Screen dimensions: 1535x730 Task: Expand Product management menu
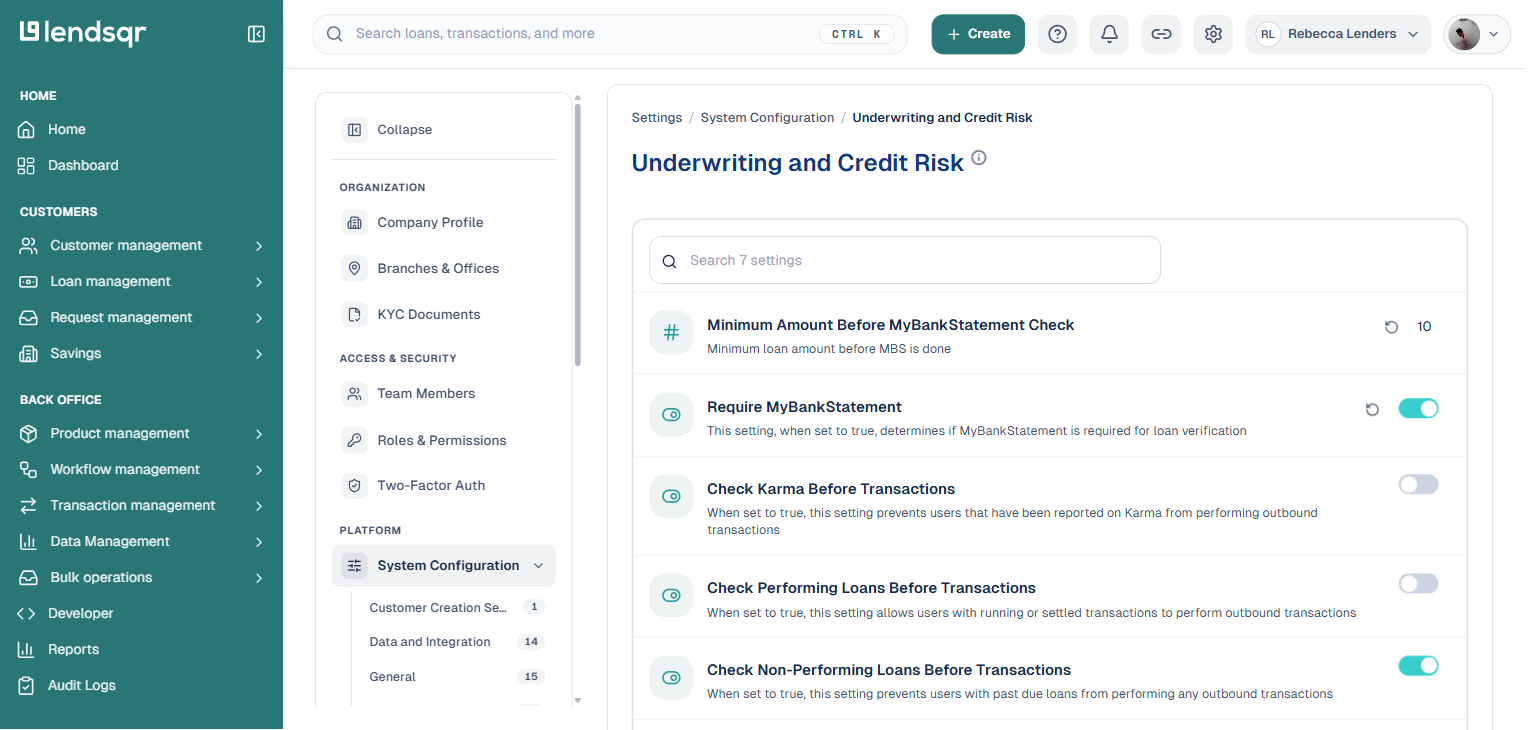click(141, 434)
